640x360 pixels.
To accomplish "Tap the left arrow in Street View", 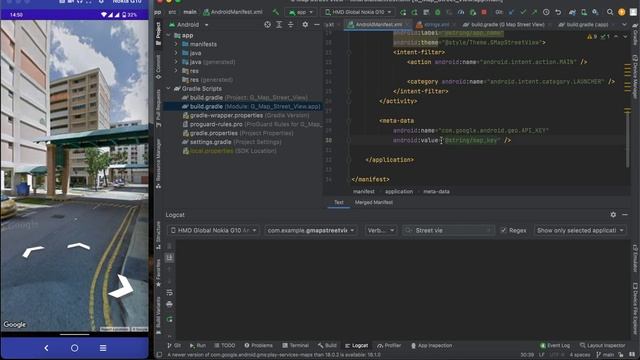I will [33, 251].
